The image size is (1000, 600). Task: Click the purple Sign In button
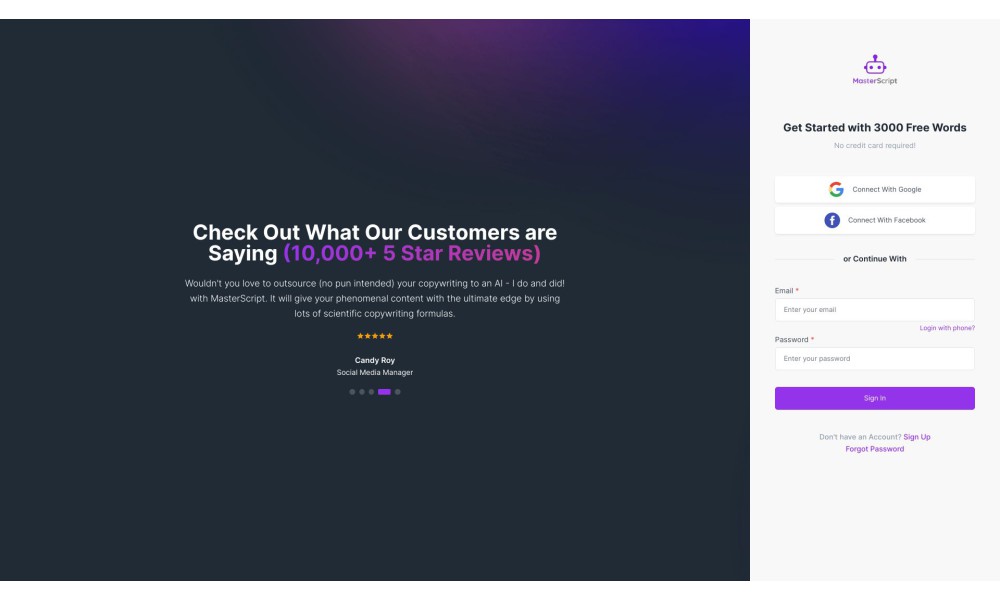click(x=874, y=398)
